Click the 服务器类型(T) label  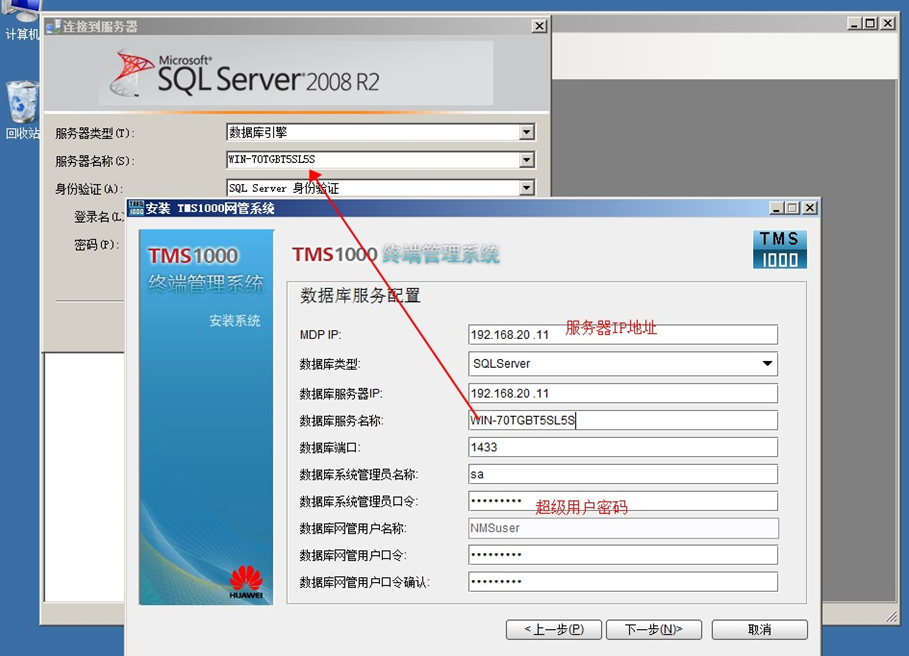pyautogui.click(x=95, y=133)
